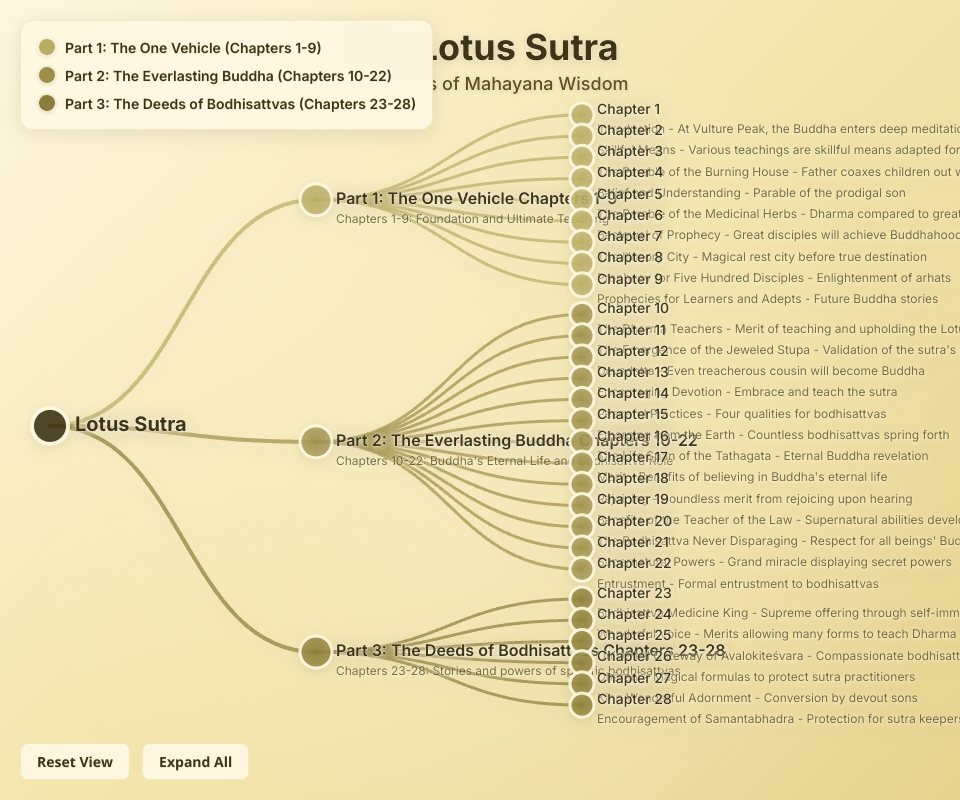This screenshot has width=960, height=800.
Task: Click the Chapter 20 label text
Action: point(636,521)
